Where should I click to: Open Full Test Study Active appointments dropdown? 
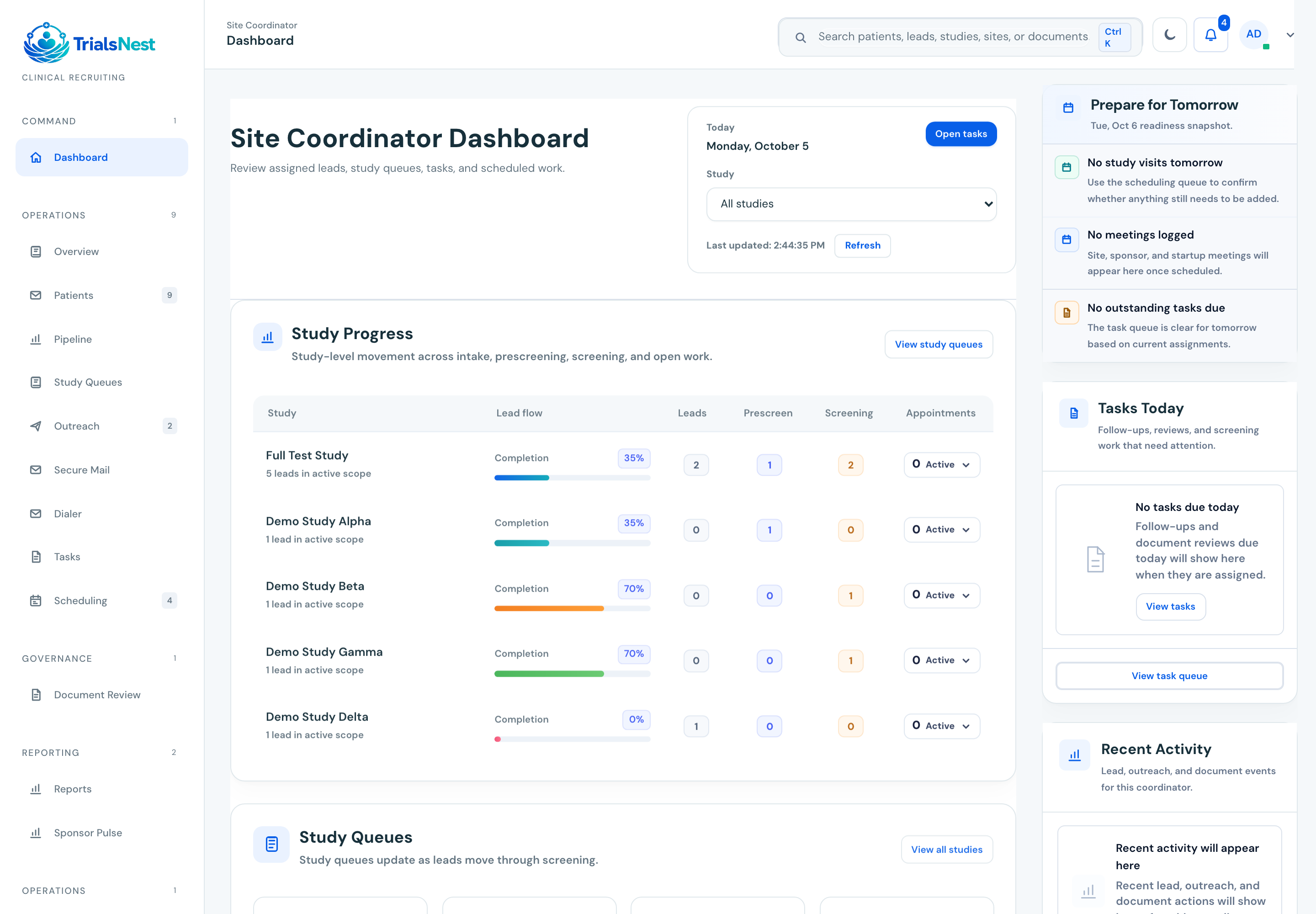tap(941, 464)
